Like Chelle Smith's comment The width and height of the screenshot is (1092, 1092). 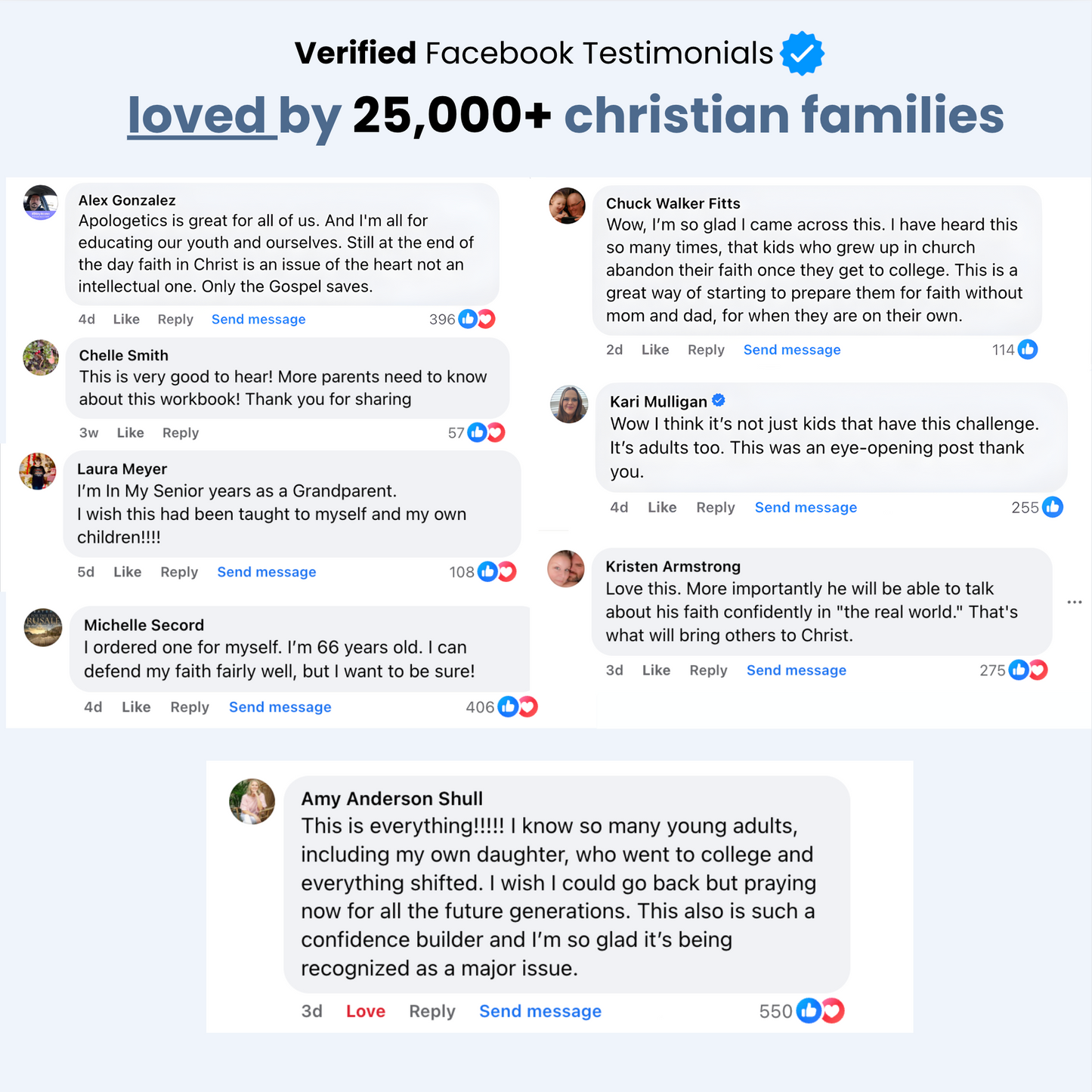click(130, 433)
